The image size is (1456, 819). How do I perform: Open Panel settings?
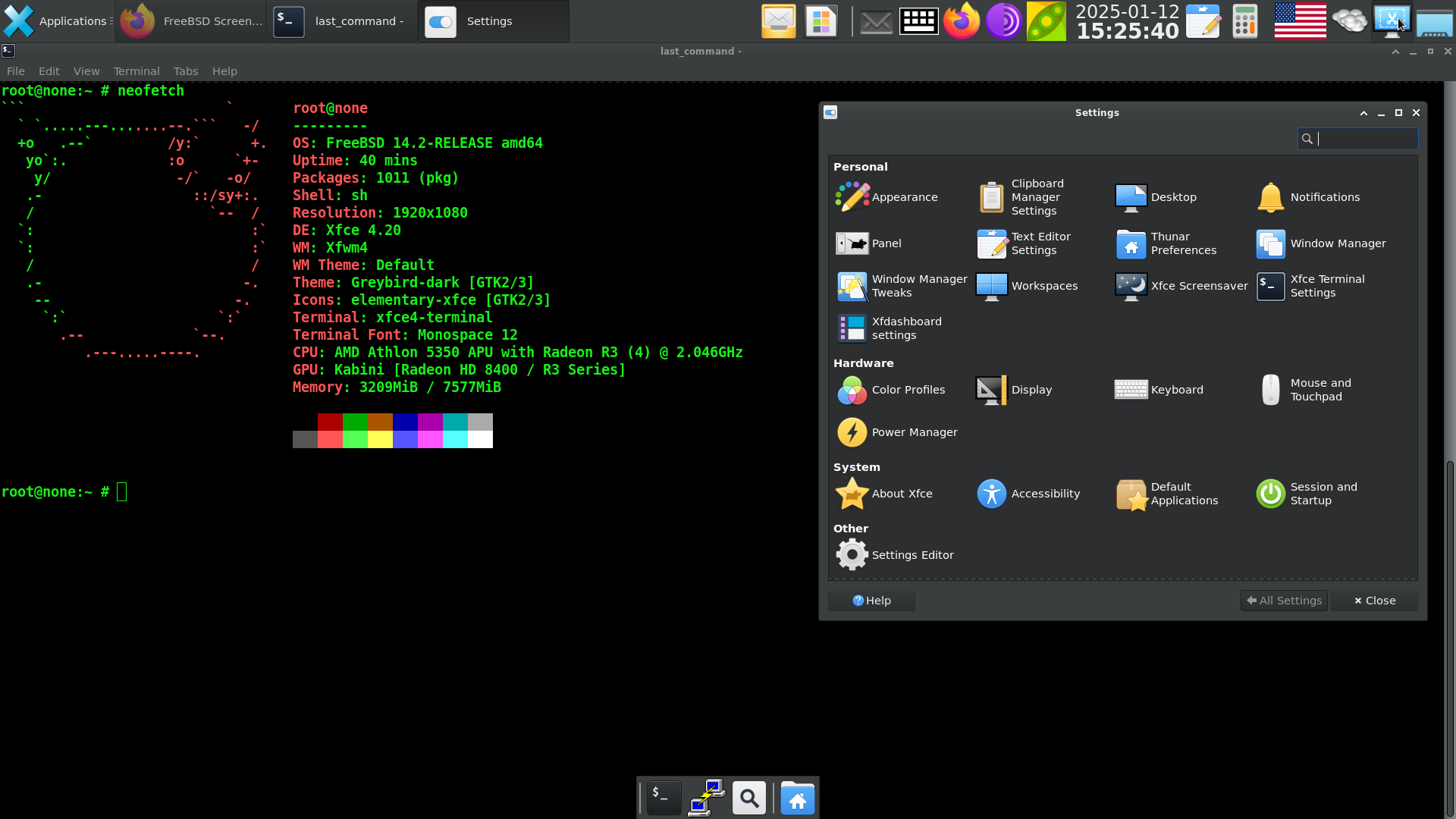click(869, 243)
